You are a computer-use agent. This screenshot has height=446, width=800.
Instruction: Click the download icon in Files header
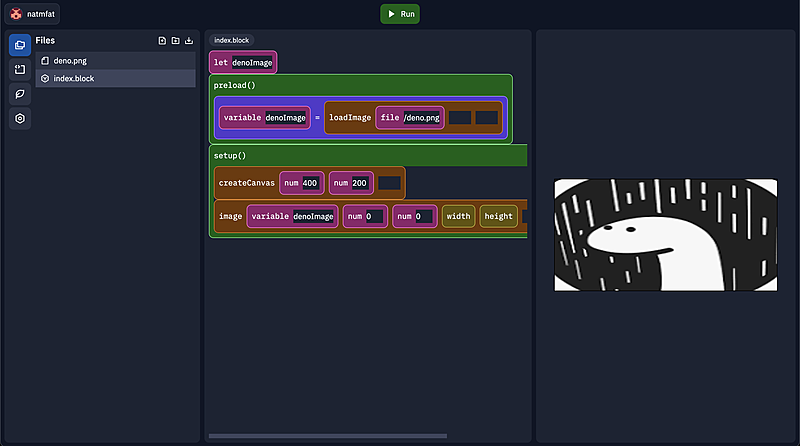189,41
